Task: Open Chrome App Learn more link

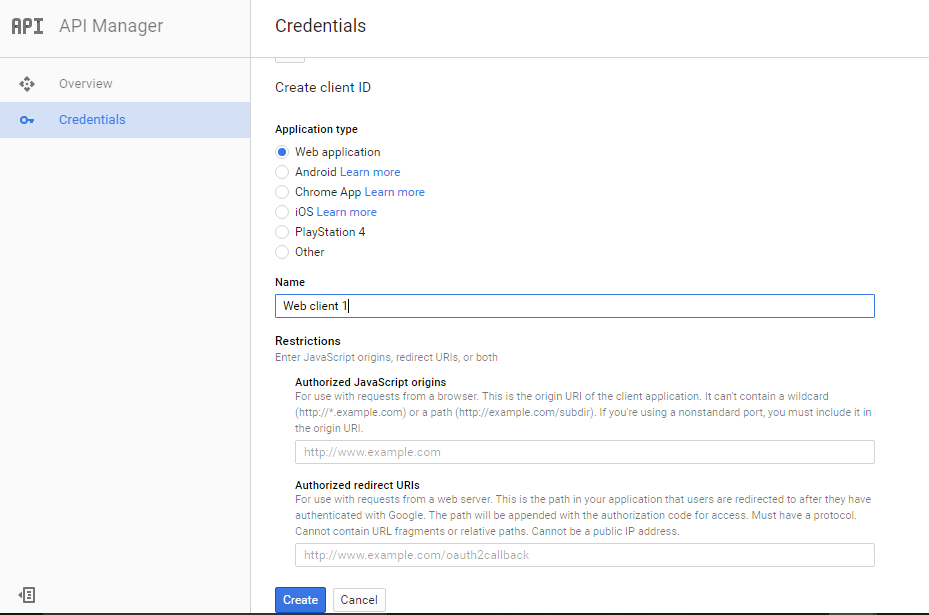Action: pyautogui.click(x=395, y=192)
